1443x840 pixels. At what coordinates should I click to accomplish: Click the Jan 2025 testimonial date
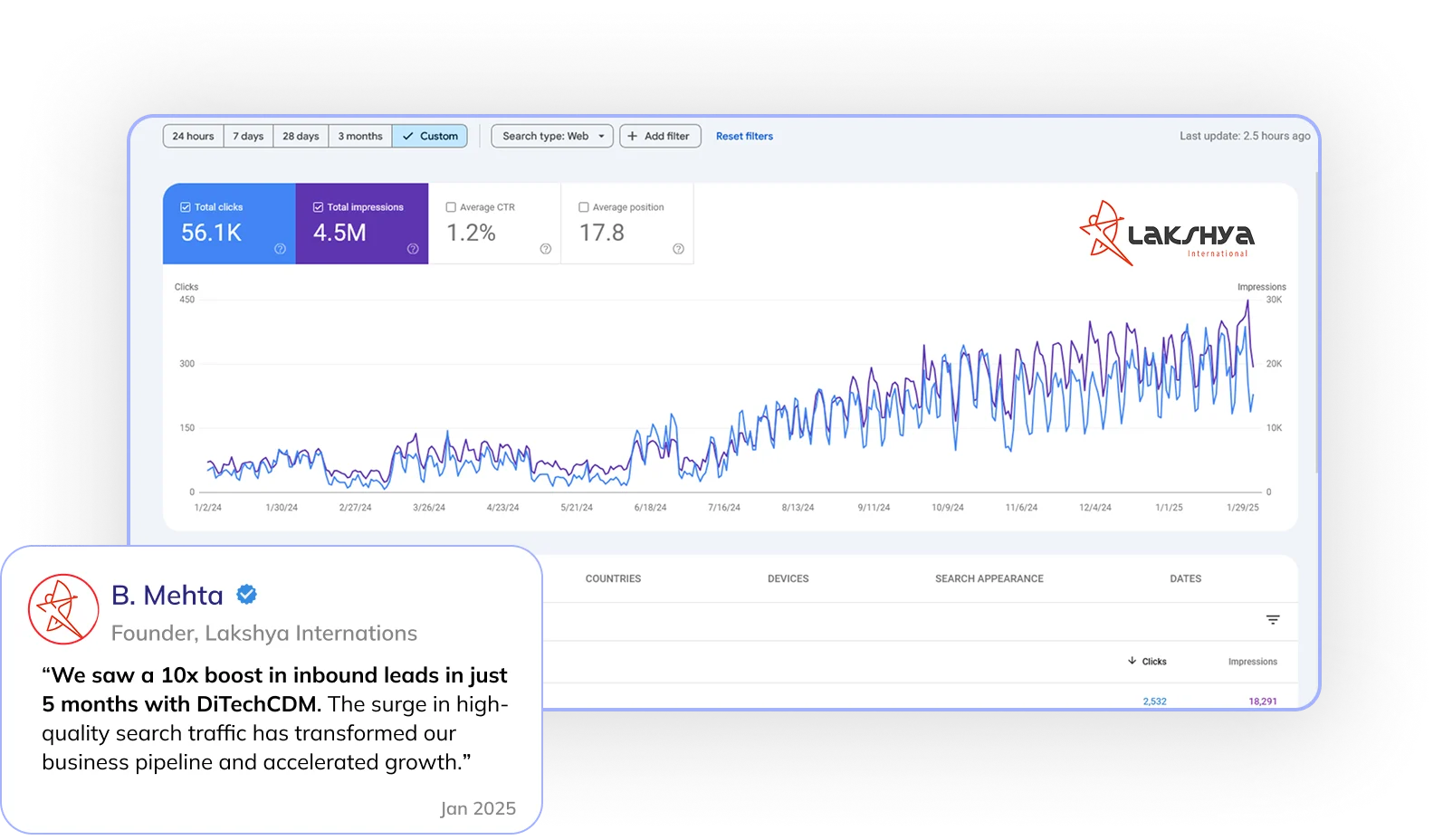coord(478,808)
